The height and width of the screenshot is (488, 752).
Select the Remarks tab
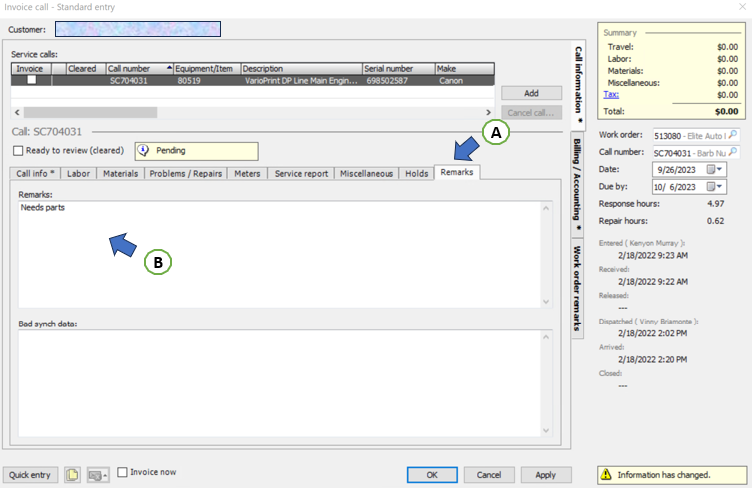[x=457, y=172]
